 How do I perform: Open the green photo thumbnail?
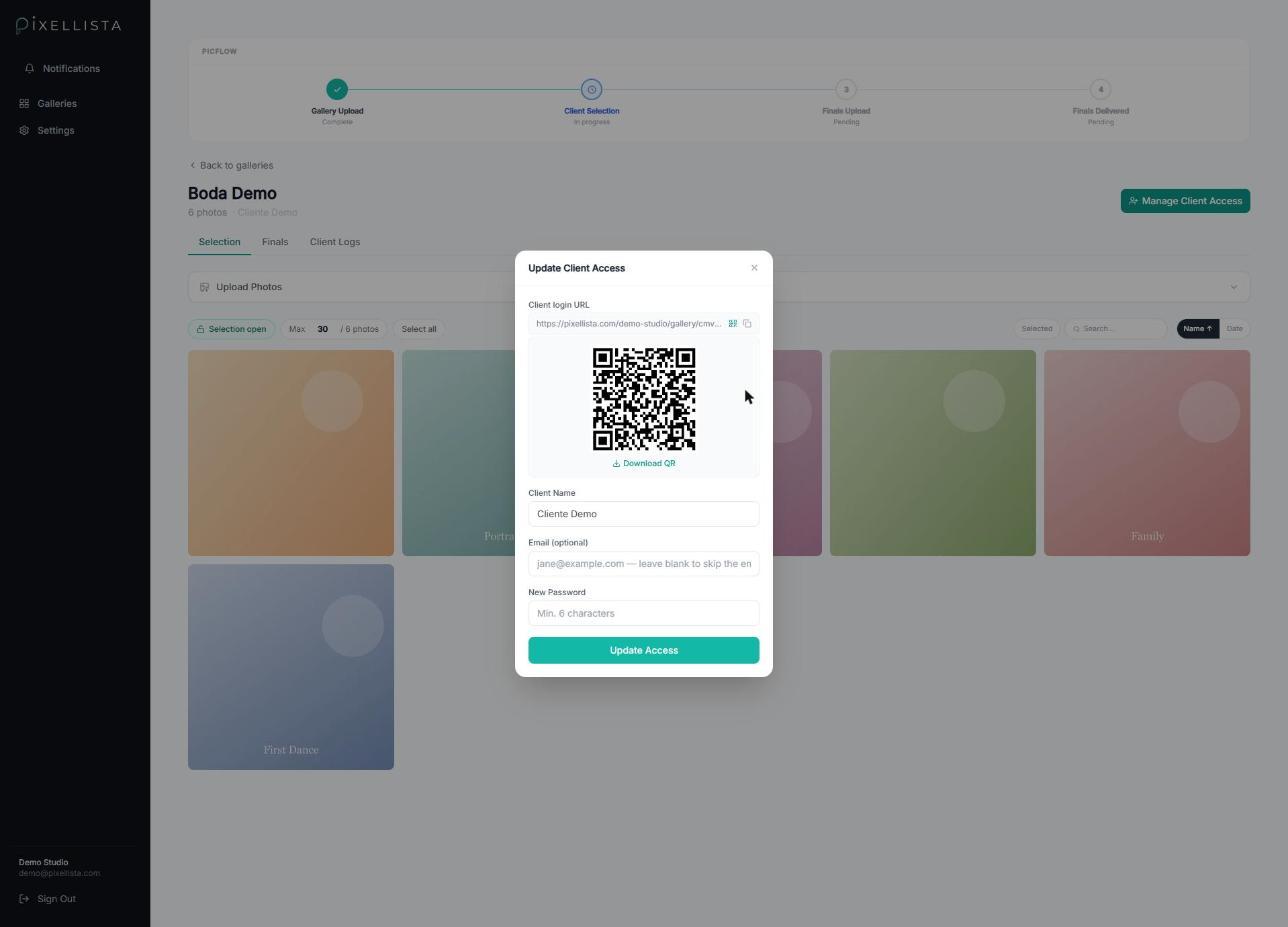pos(933,453)
